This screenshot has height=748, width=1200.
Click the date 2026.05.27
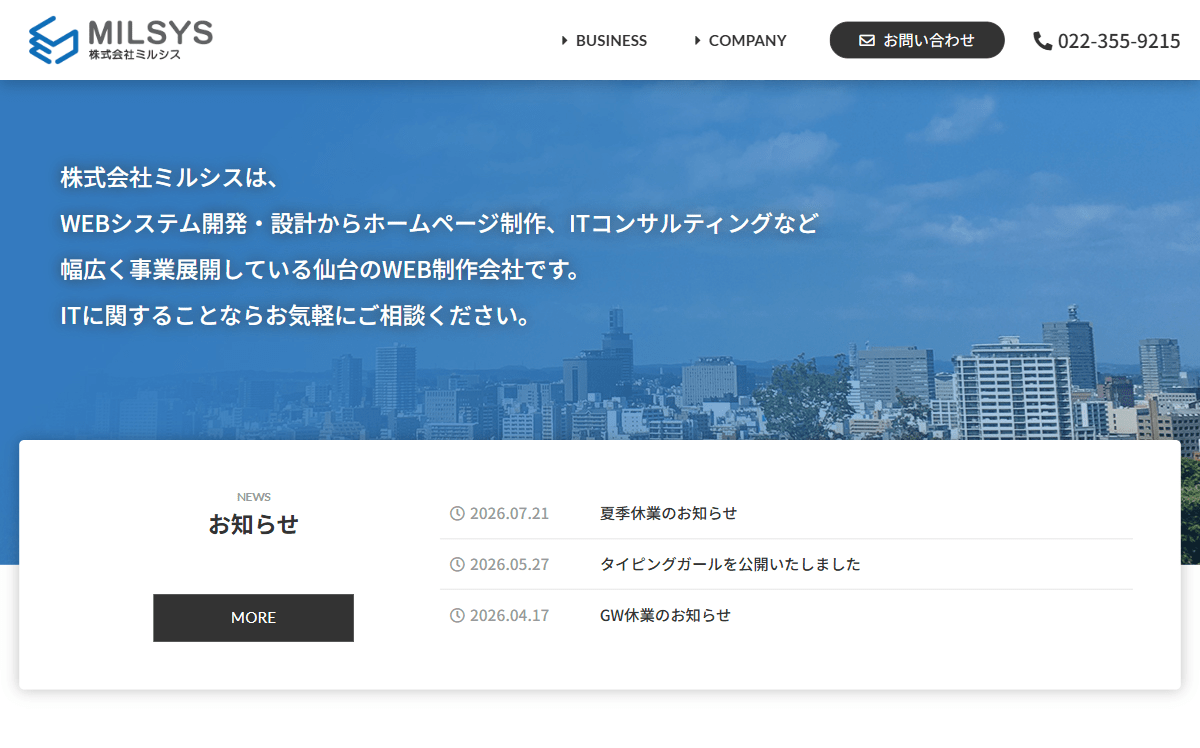(x=509, y=564)
